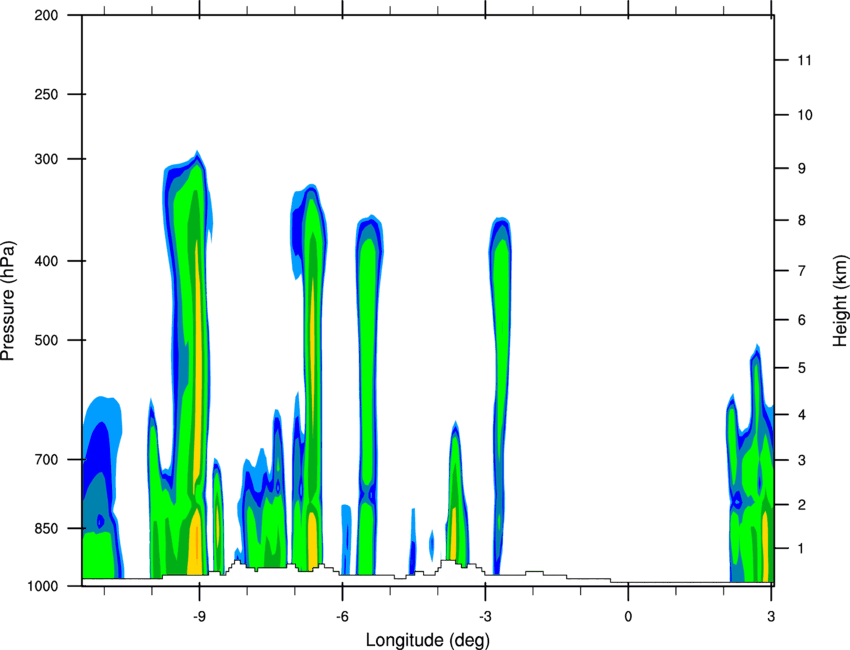Pick the -3 longitude tick label

coord(485,617)
